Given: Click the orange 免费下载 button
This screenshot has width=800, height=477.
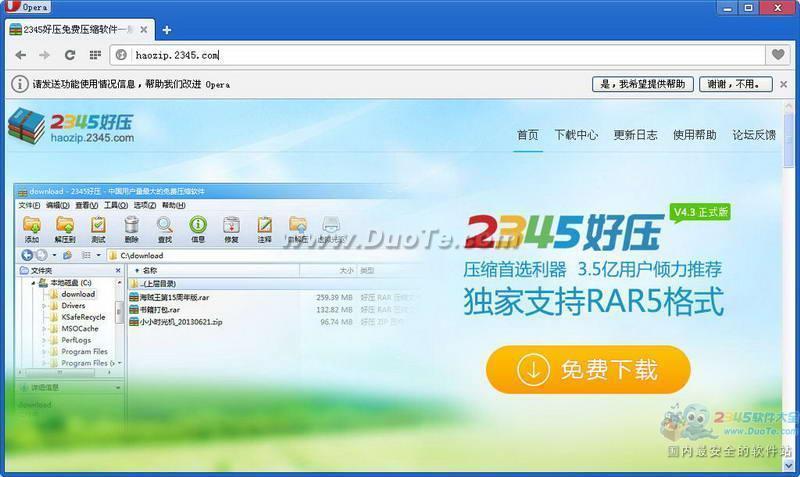Looking at the screenshot, I should (588, 369).
